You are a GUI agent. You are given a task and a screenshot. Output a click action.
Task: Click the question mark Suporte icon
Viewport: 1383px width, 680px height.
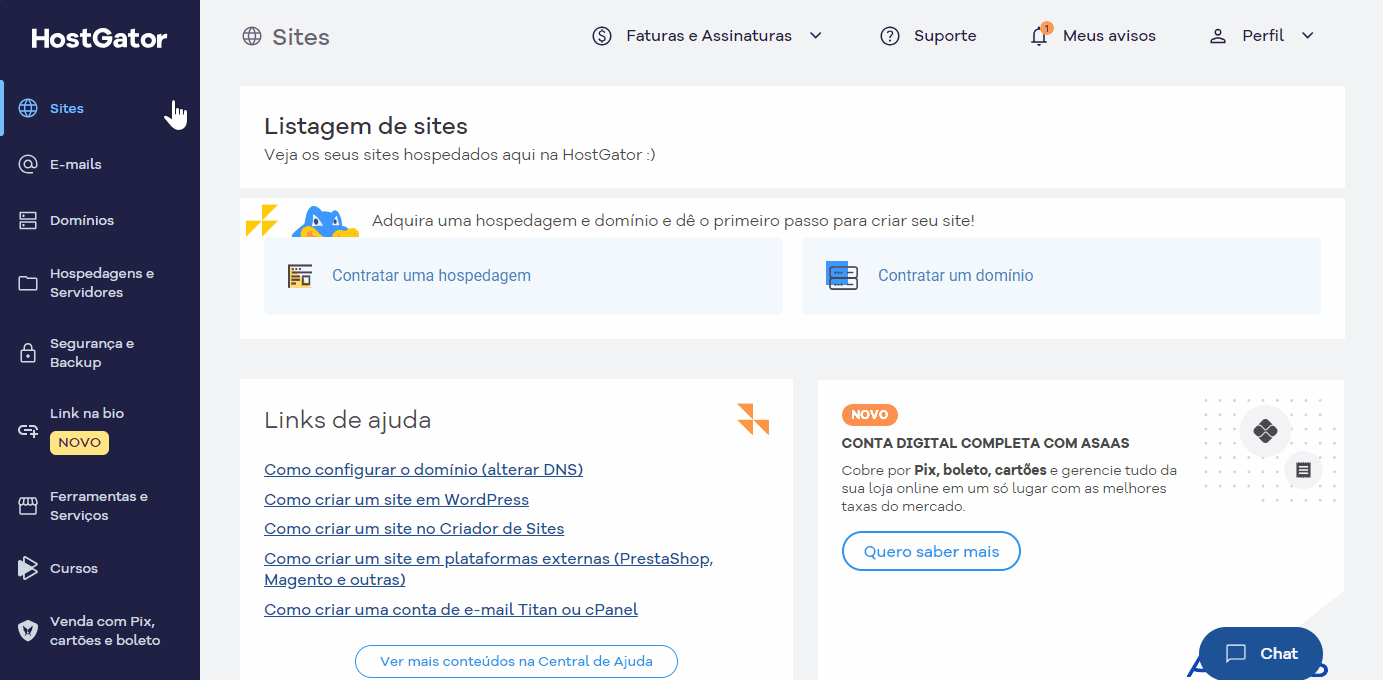[x=890, y=36]
